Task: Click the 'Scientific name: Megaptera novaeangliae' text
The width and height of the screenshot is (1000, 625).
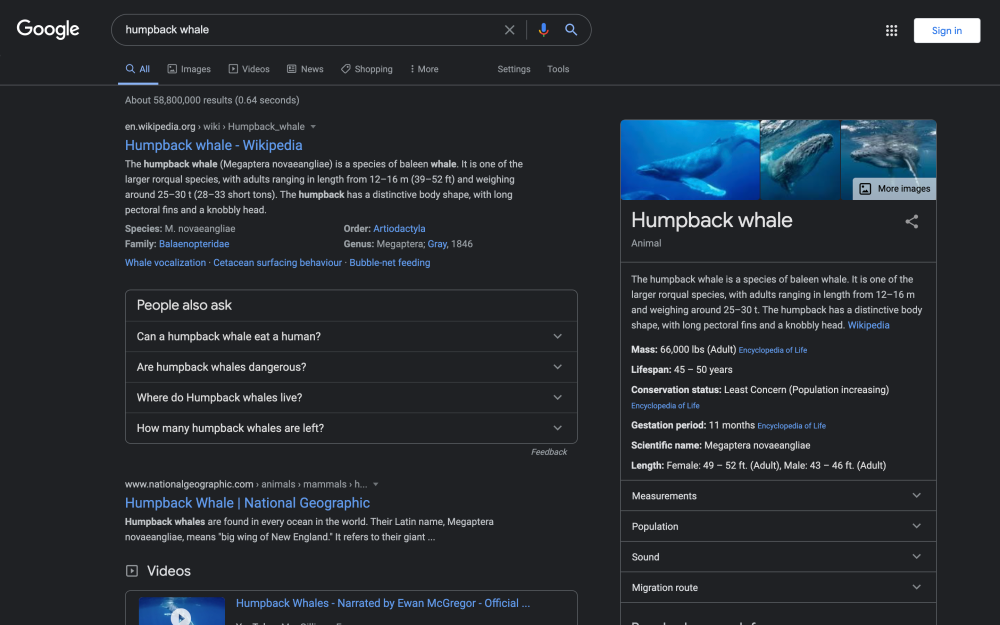Action: pyautogui.click(x=721, y=445)
